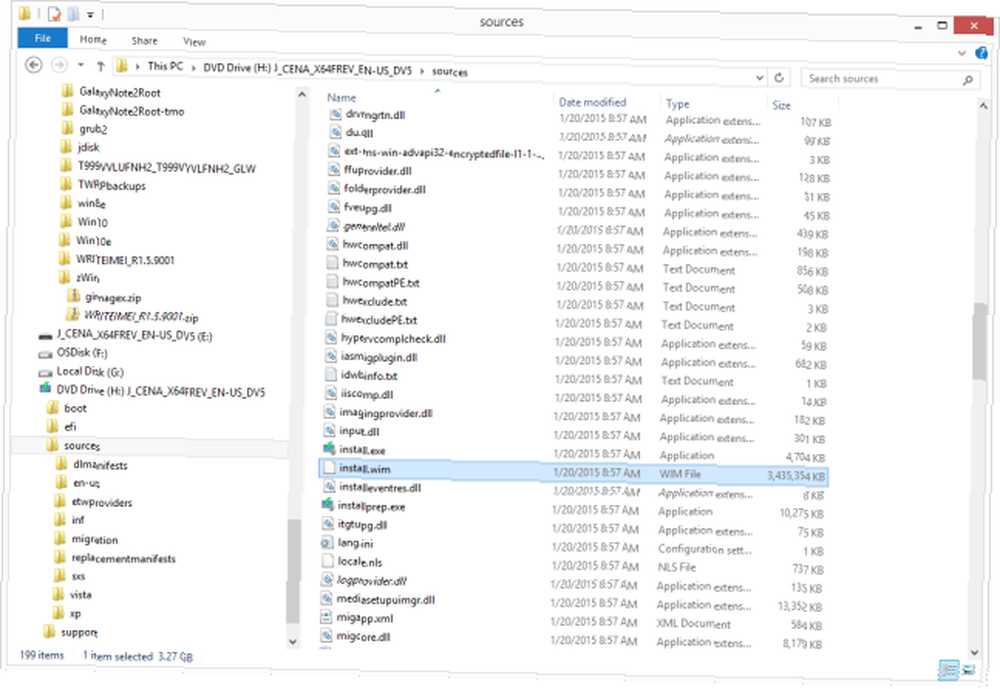Select the E: drive in navigation pane
Image resolution: width=1000 pixels, height=689 pixels.
tap(134, 335)
